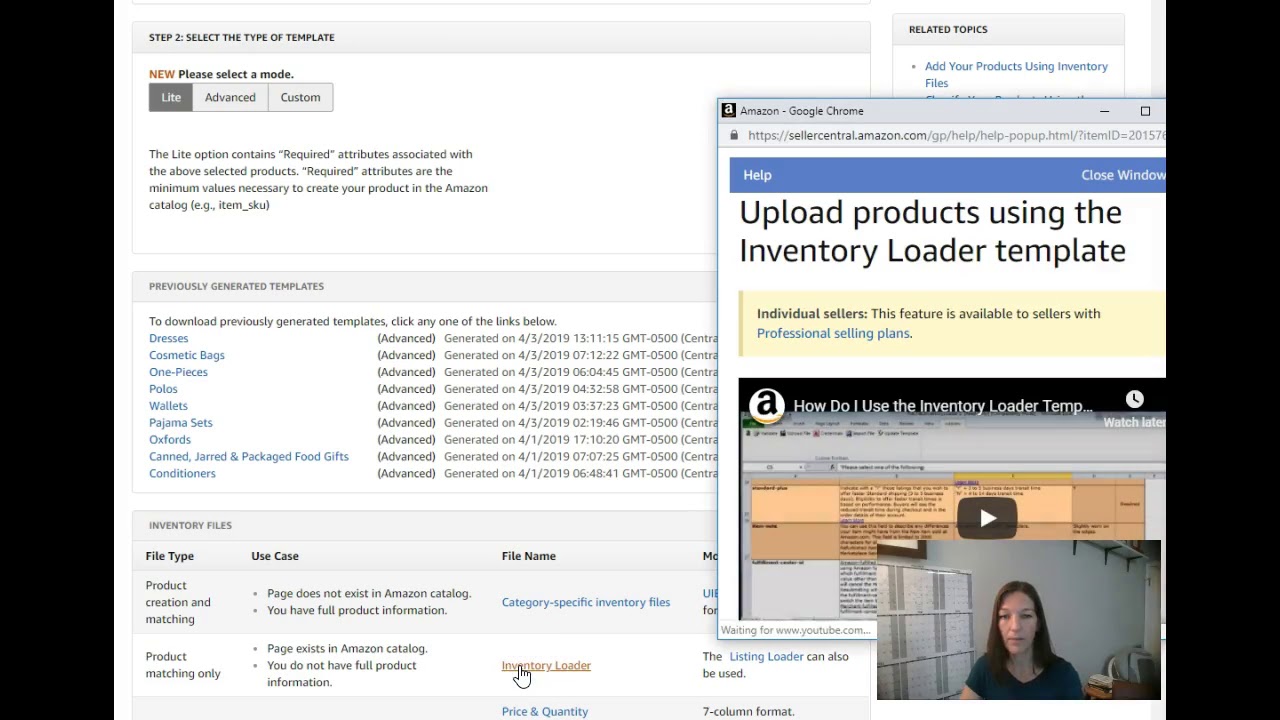Image resolution: width=1280 pixels, height=720 pixels.
Task: Click the lock icon in popup address bar
Action: [x=734, y=135]
